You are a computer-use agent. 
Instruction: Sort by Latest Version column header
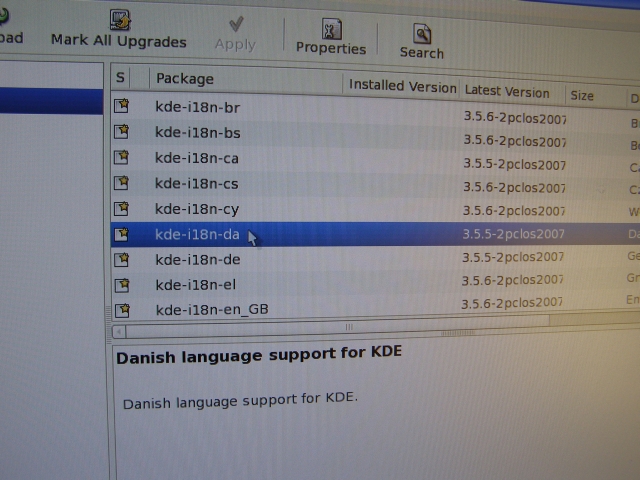(513, 92)
